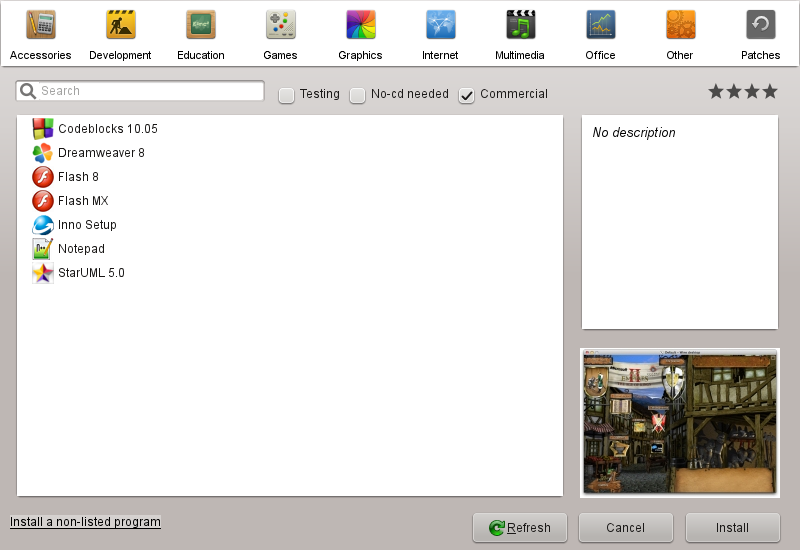Uncheck the Commercial checkbox

click(466, 95)
